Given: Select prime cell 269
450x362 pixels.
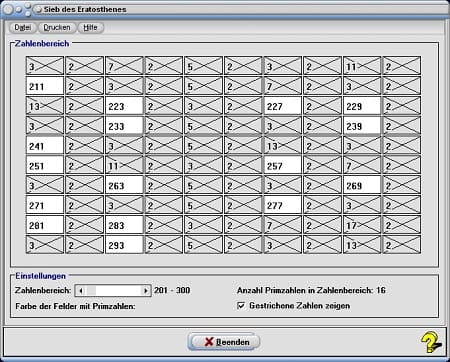Looking at the screenshot, I should 362,185.
